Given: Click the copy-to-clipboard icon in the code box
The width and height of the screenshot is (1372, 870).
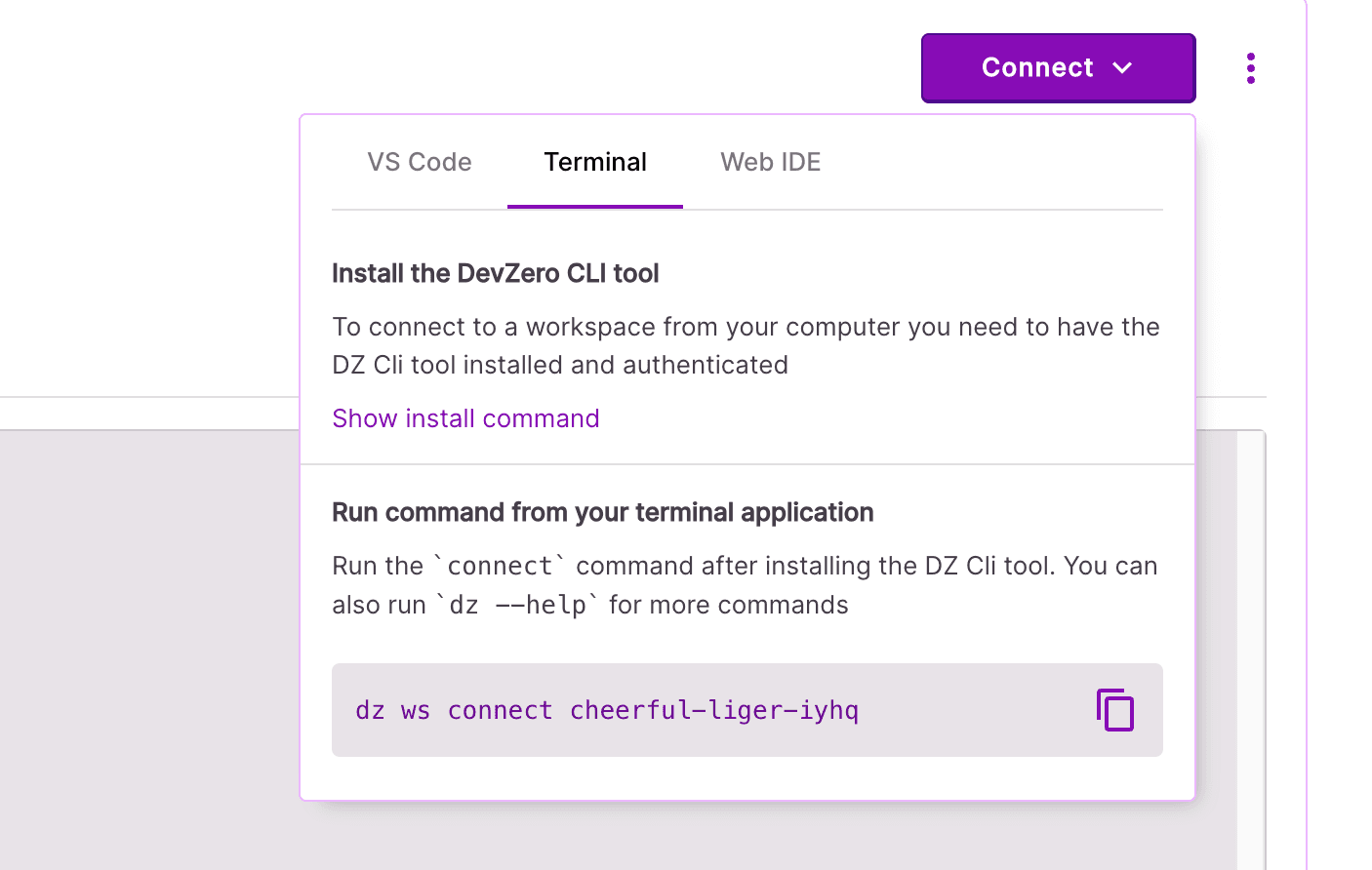Looking at the screenshot, I should [x=1115, y=709].
